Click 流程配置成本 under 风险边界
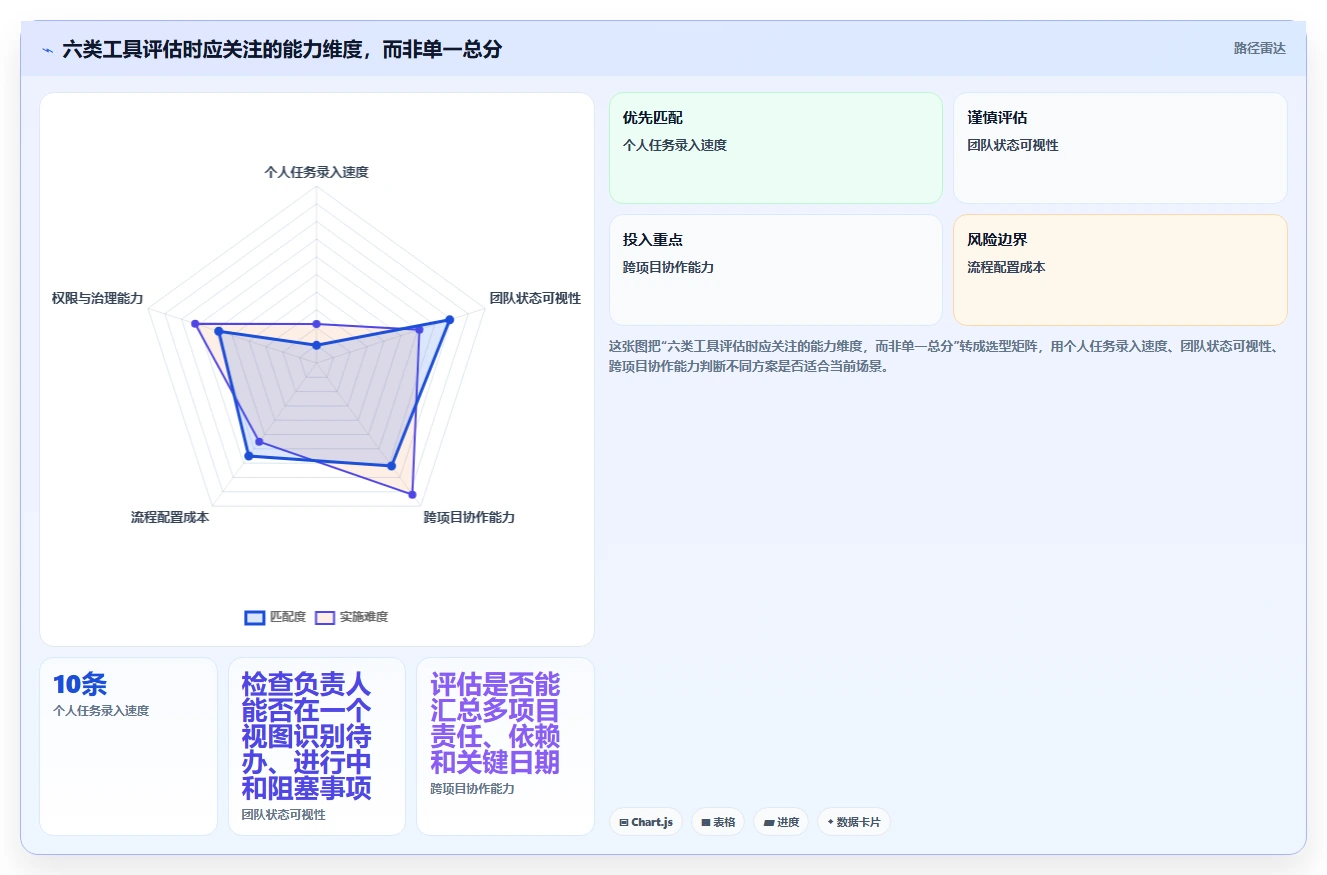1327x875 pixels. point(1006,267)
